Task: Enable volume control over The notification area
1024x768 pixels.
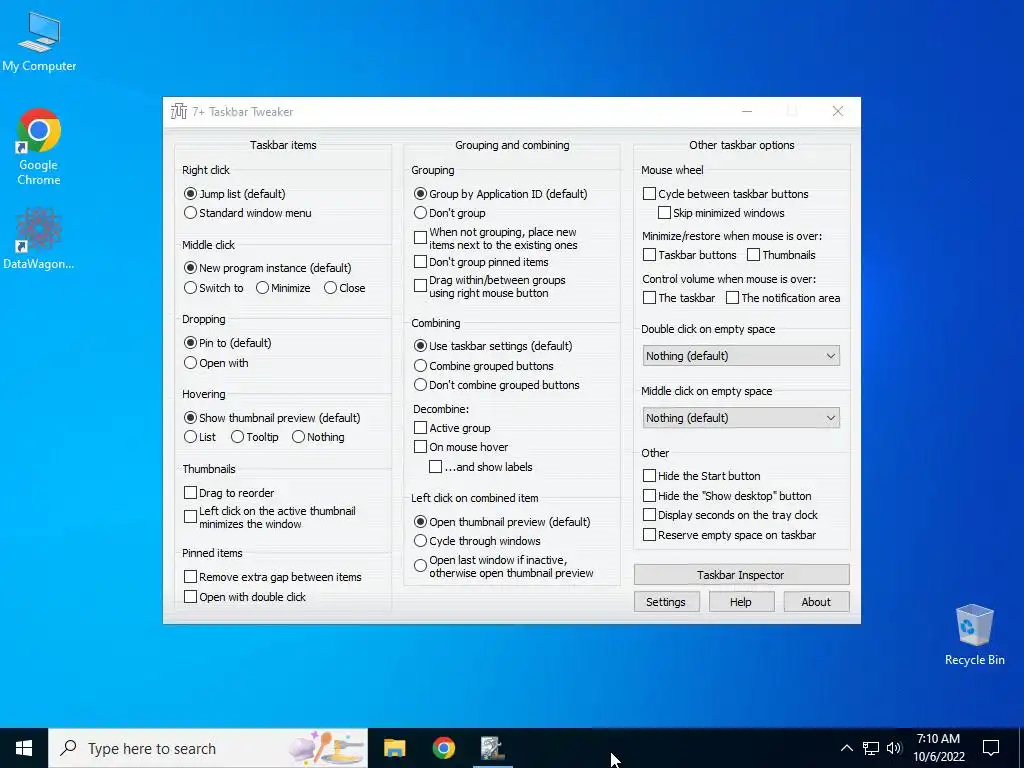Action: pyautogui.click(x=784, y=298)
